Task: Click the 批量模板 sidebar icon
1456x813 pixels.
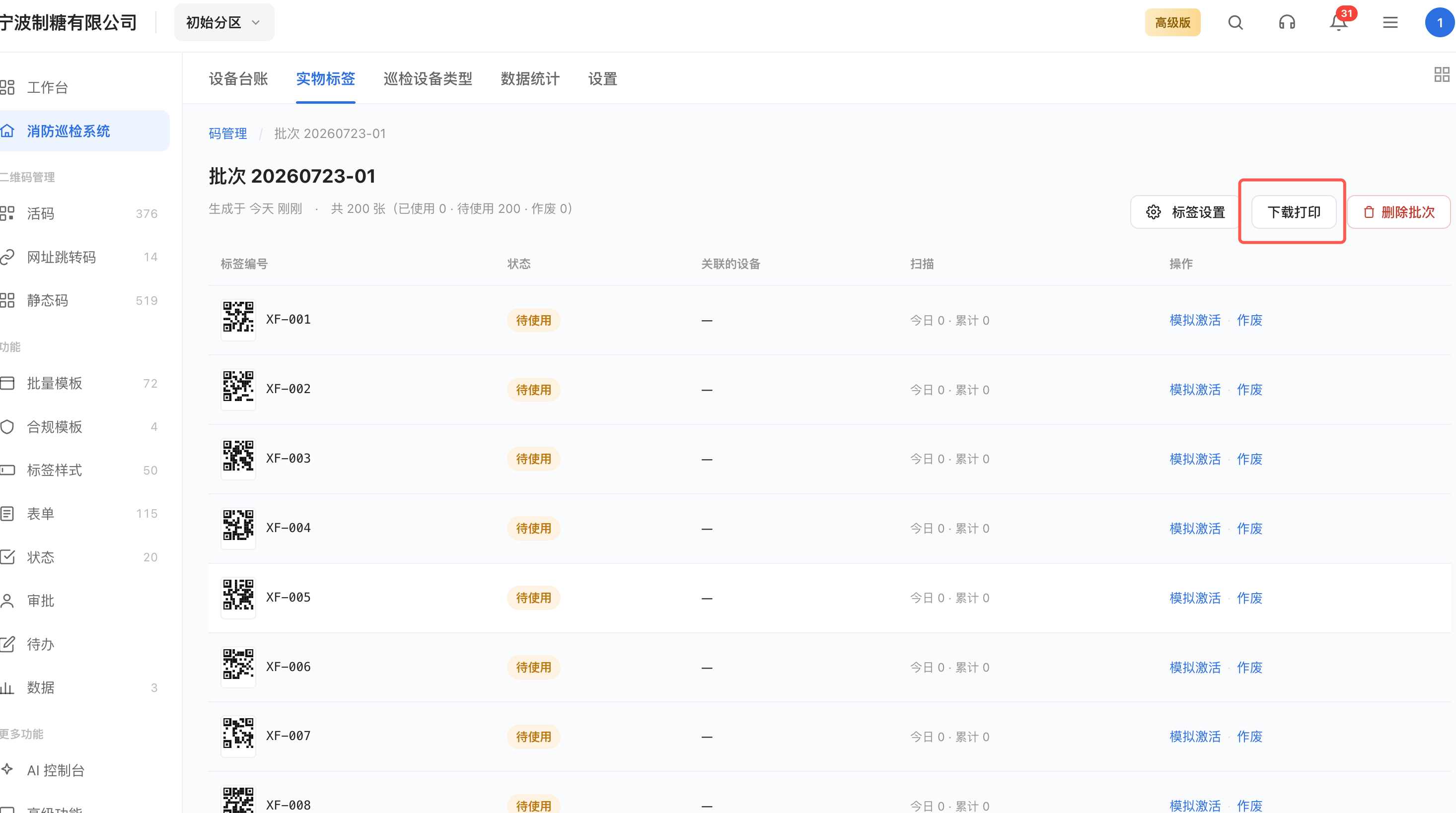Action: [7, 383]
